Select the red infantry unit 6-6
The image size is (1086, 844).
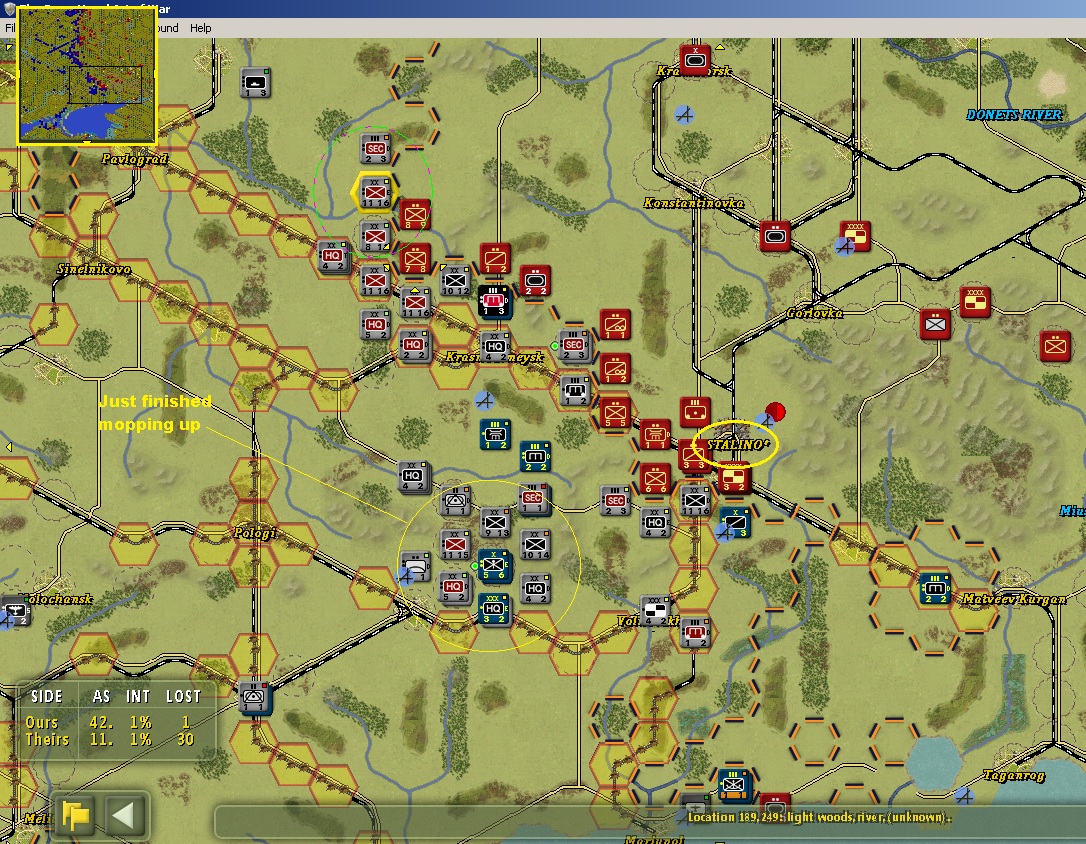pyautogui.click(x=655, y=478)
